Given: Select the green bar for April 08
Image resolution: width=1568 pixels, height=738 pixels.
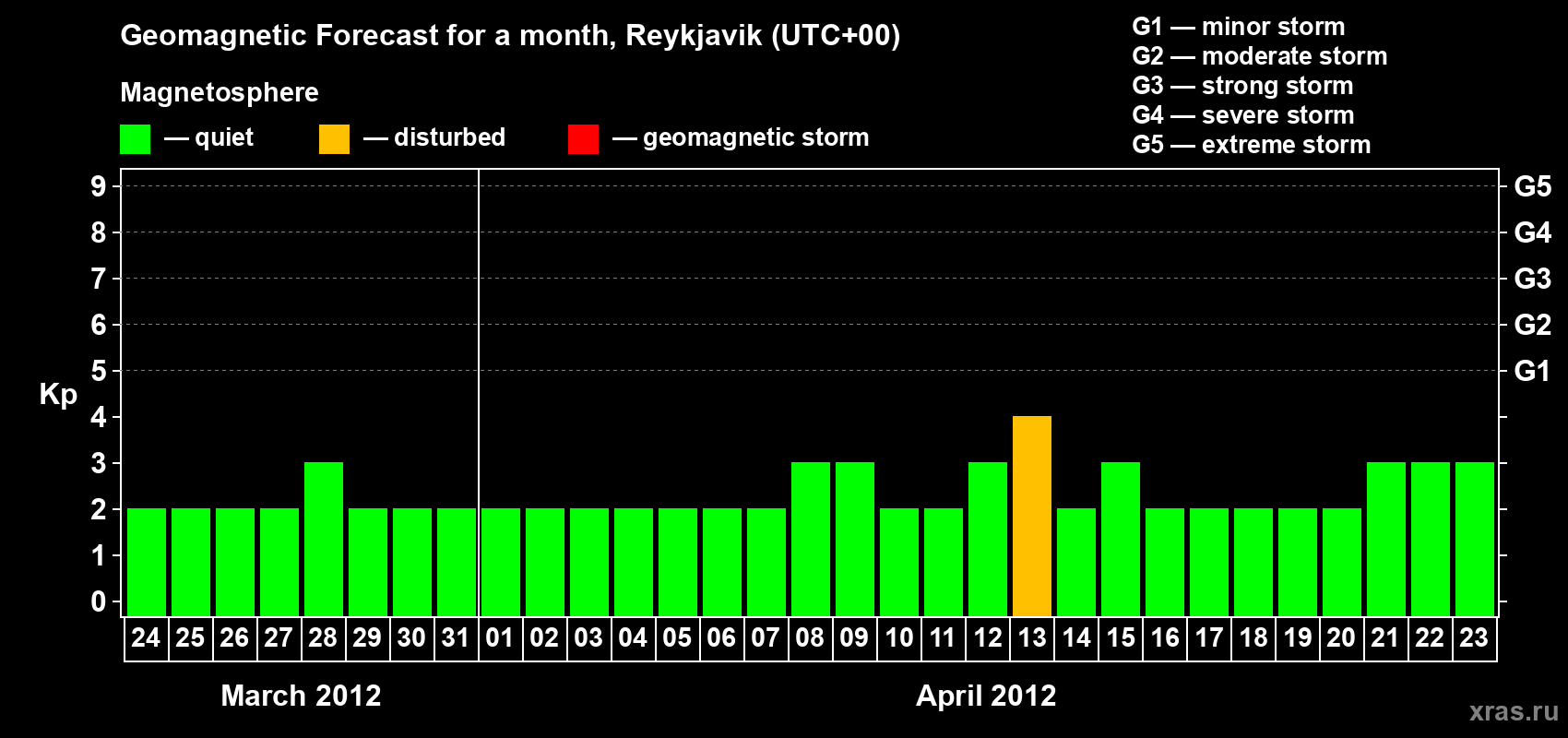Looking at the screenshot, I should point(811,540).
